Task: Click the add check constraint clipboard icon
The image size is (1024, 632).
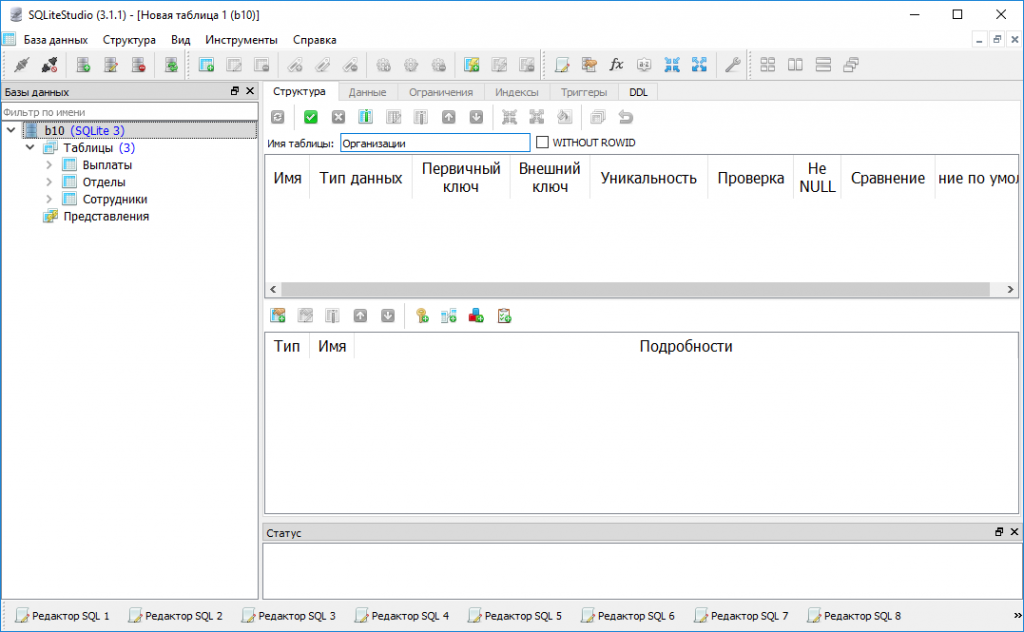Action: 504,316
